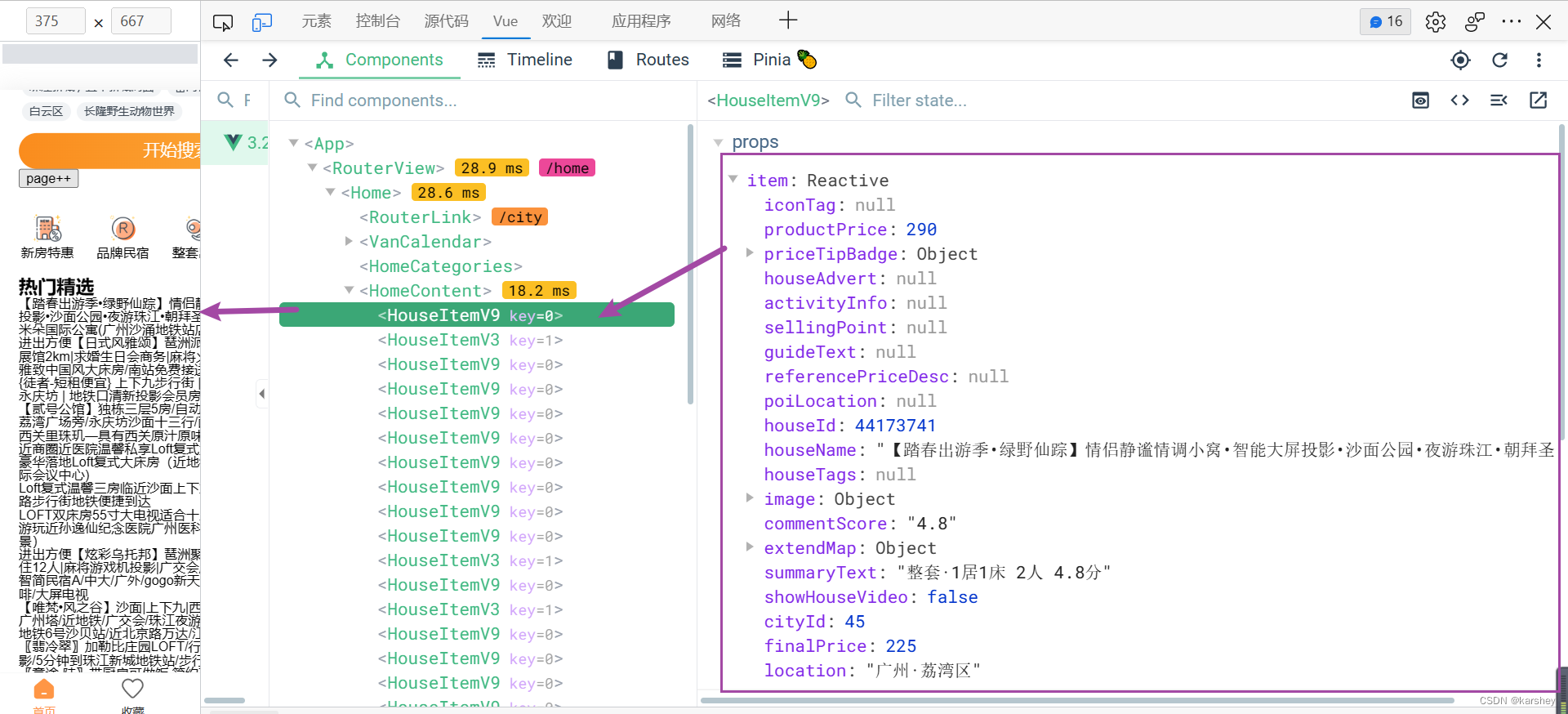Click the 长隆野生动物世界 tag
The image size is (1568, 714).
129,111
